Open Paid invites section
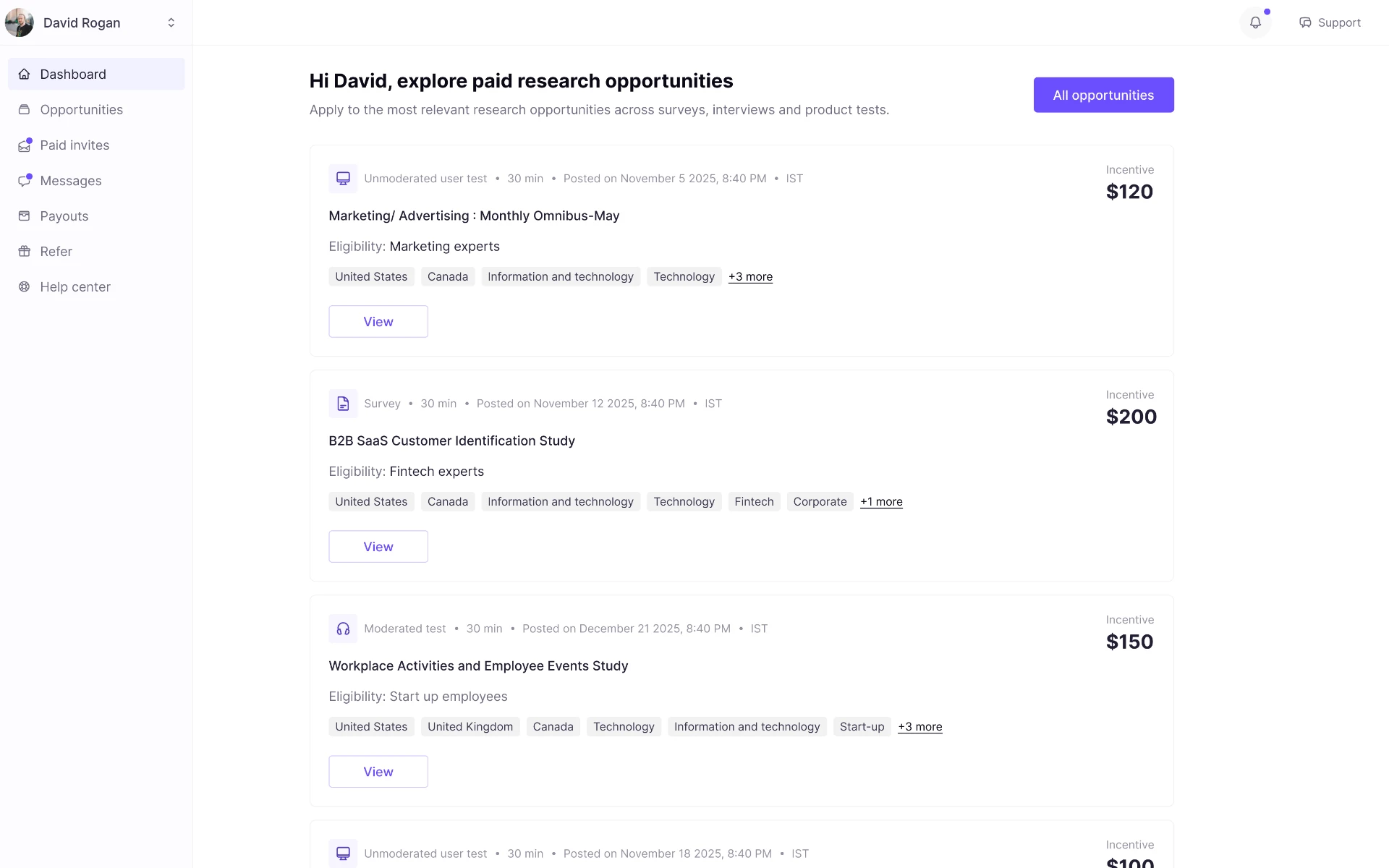Image resolution: width=1389 pixels, height=868 pixels. [96, 145]
